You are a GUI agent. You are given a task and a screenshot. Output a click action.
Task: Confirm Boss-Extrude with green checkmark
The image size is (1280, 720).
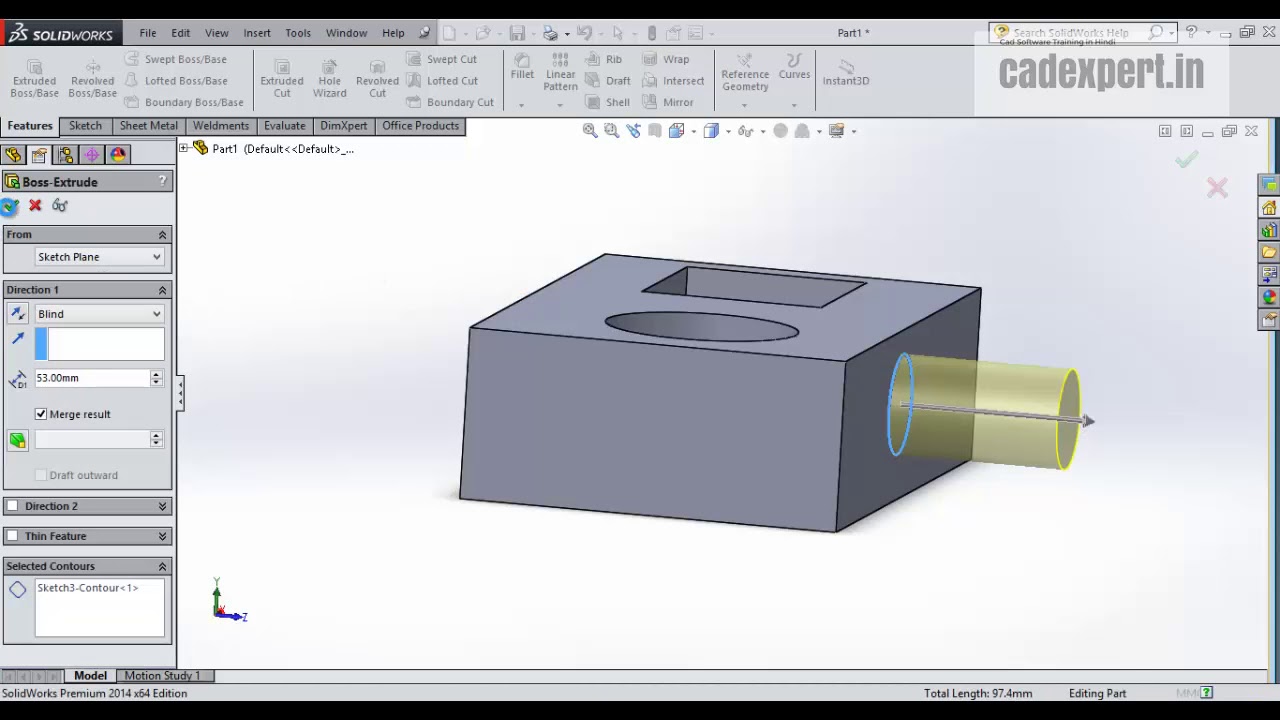click(10, 206)
